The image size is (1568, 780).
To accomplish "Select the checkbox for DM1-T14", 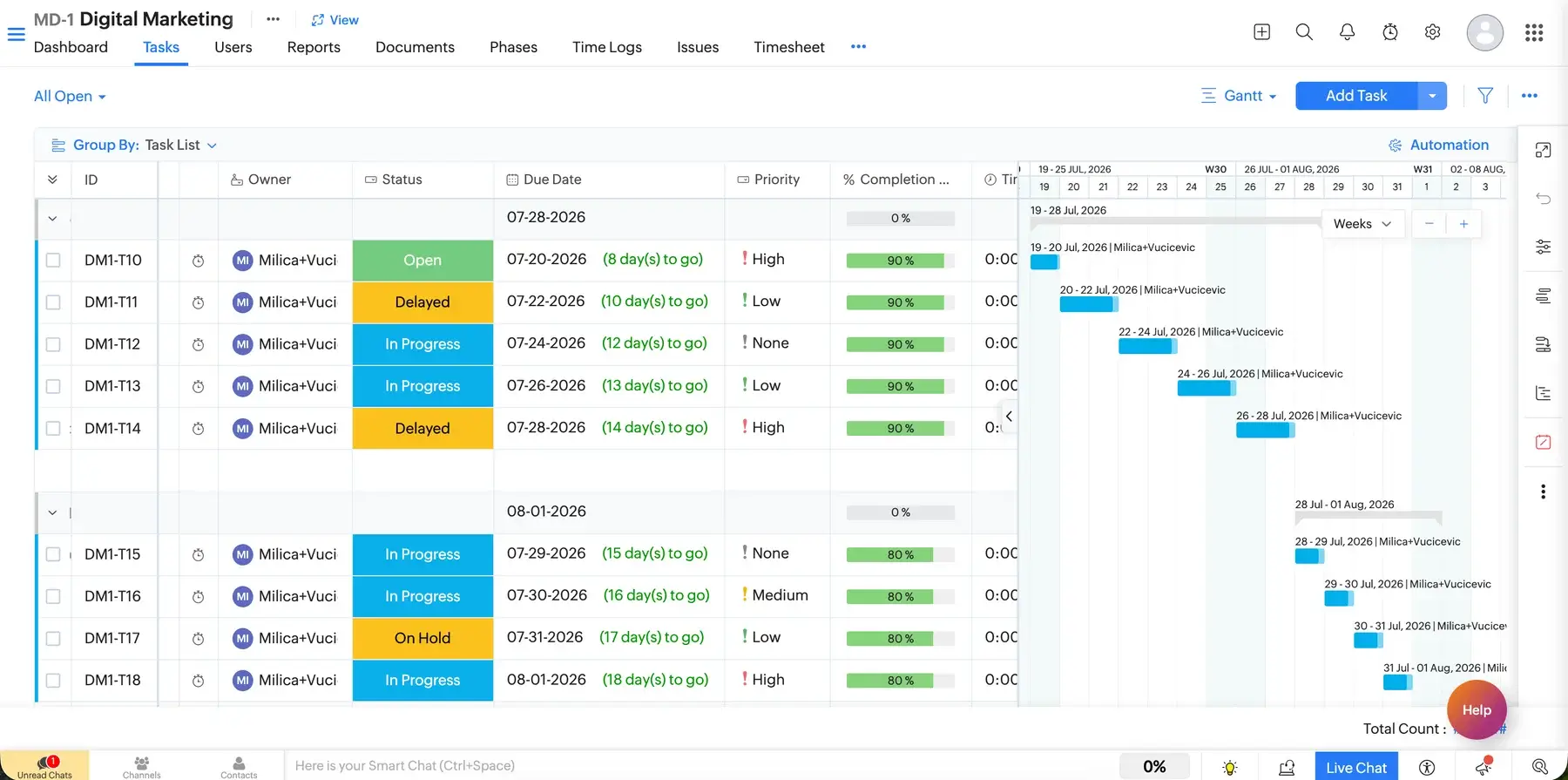I will (x=53, y=429).
